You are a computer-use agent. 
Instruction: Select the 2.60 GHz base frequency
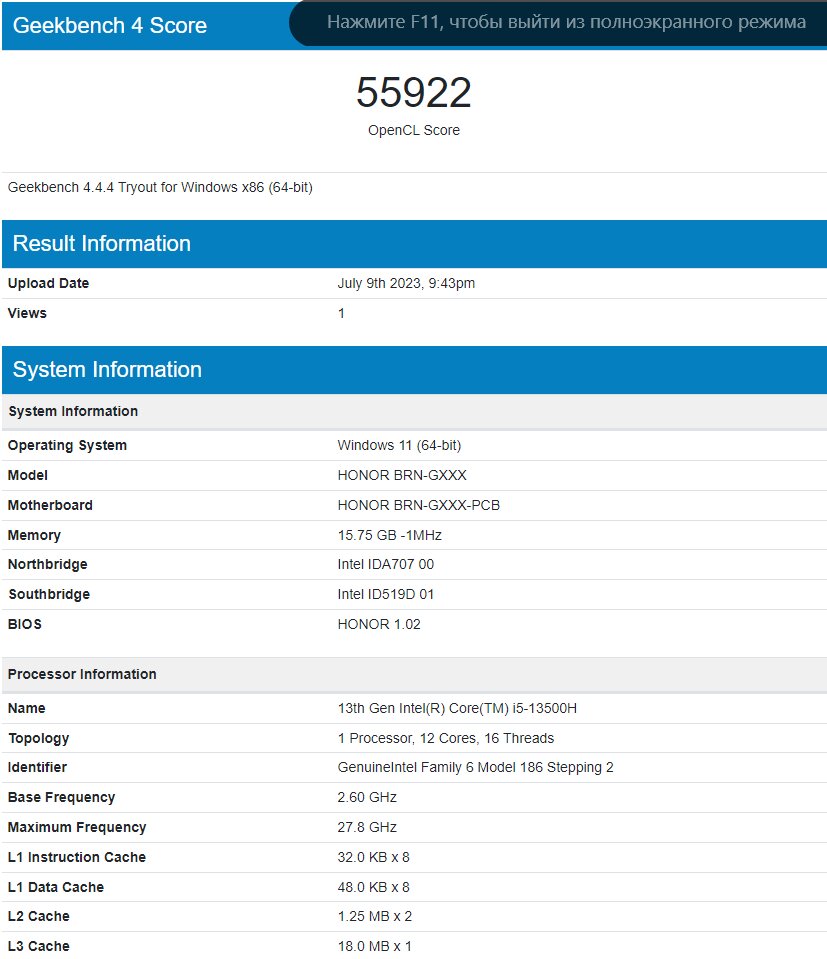[x=367, y=798]
